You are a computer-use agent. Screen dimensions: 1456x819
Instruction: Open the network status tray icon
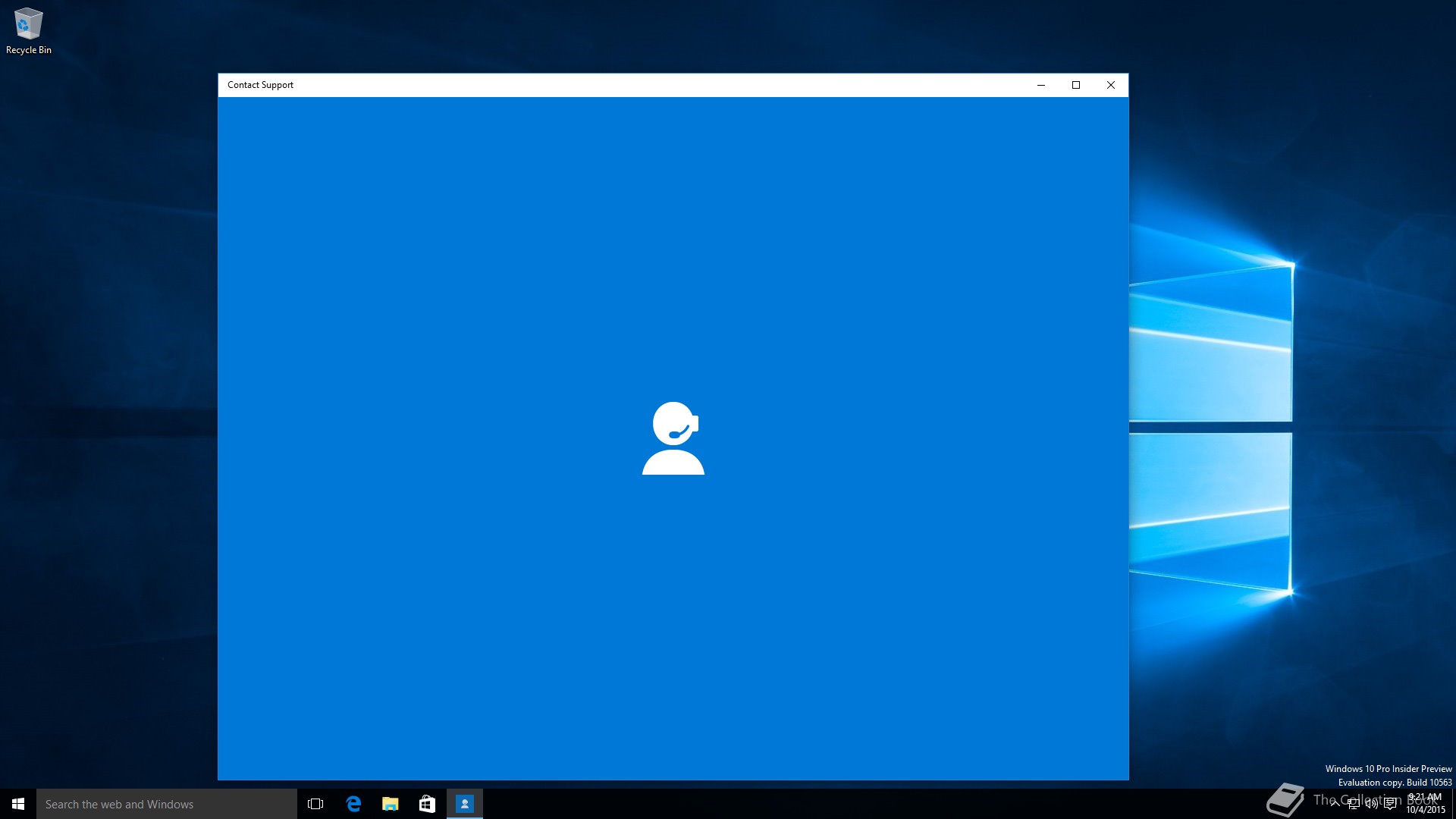[1354, 804]
